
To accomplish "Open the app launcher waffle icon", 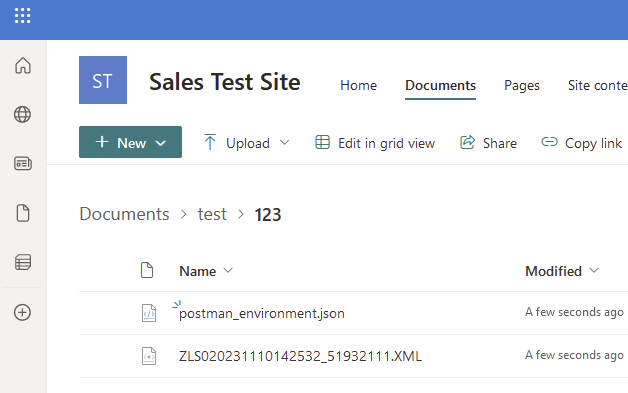I will [22, 16].
